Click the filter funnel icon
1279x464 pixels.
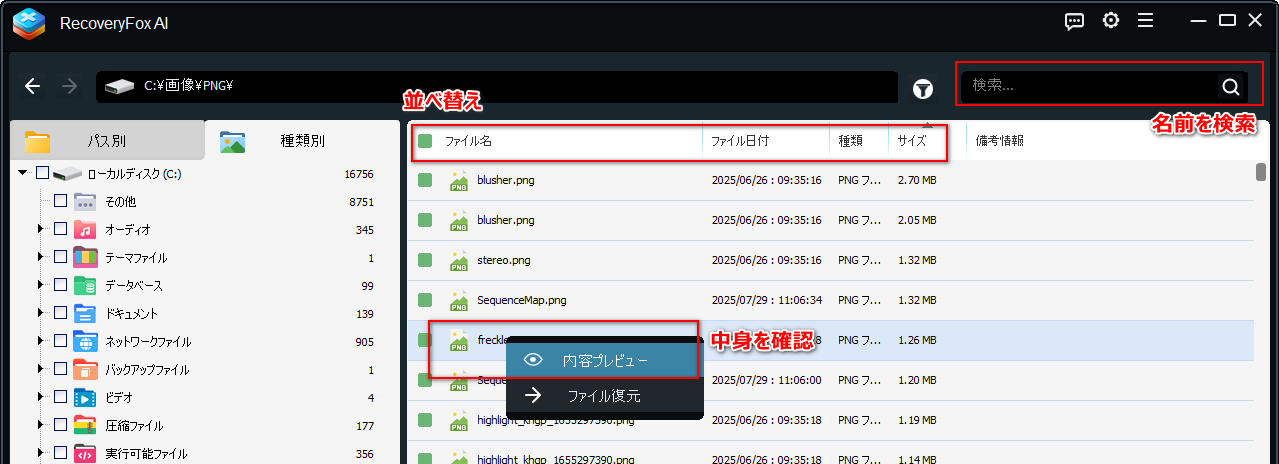point(923,89)
